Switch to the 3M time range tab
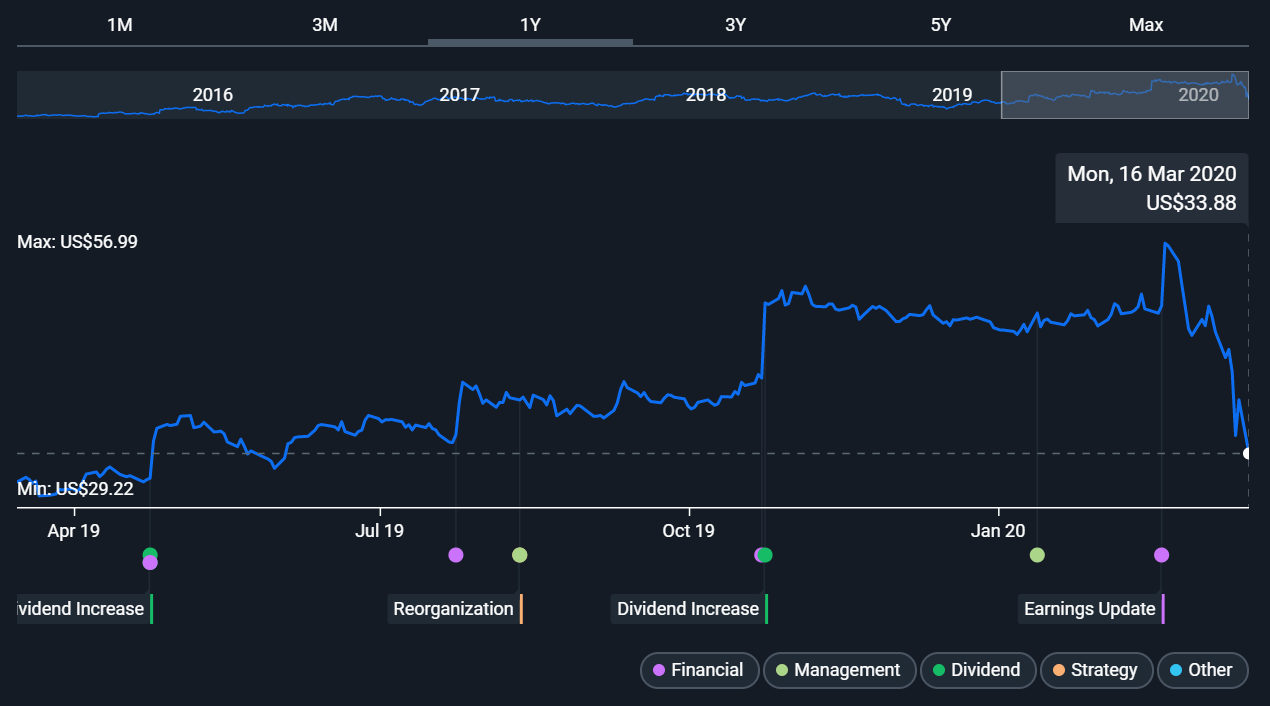 coord(325,25)
